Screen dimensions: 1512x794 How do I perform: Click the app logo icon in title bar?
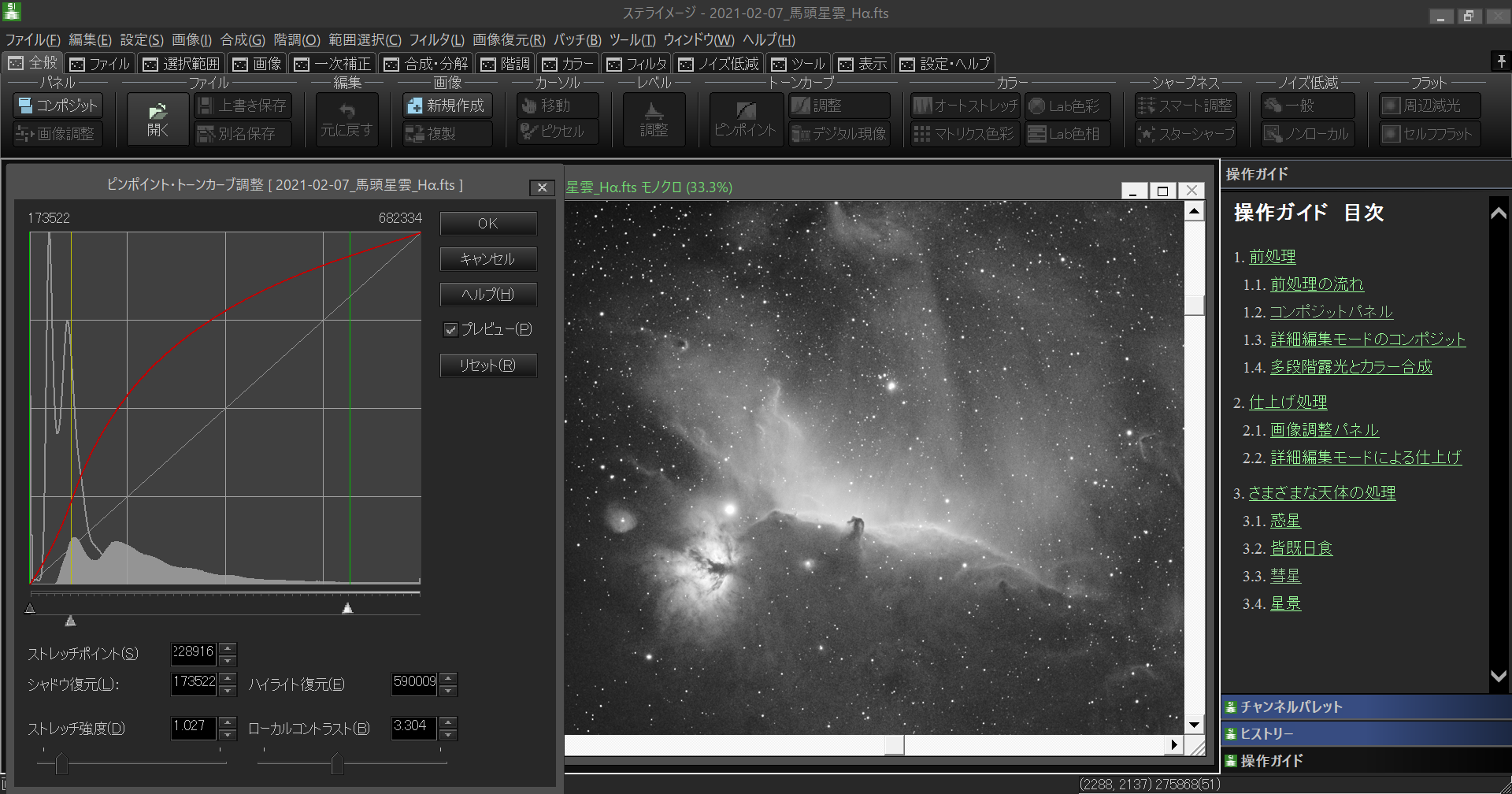tap(12, 12)
